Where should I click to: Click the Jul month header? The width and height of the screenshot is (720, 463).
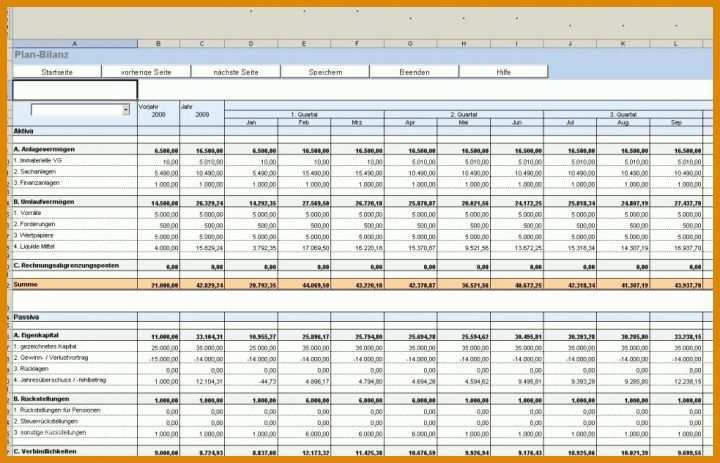[570, 123]
